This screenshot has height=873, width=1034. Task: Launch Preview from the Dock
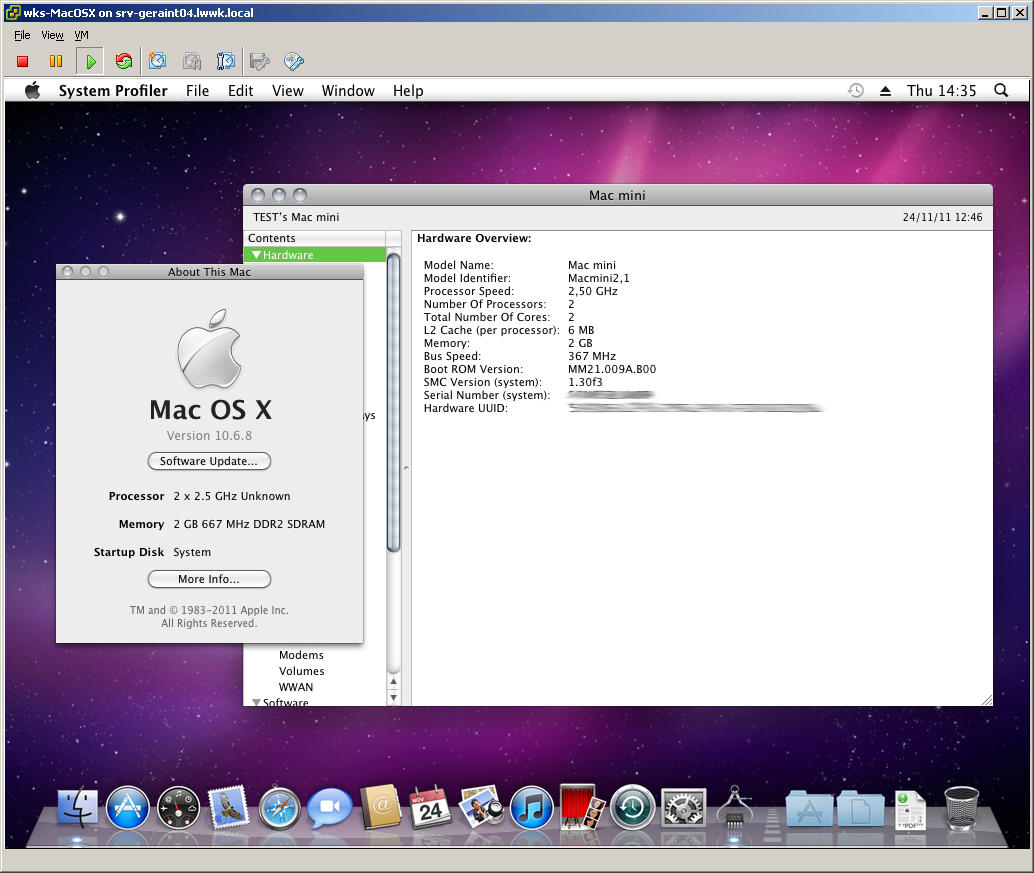481,806
